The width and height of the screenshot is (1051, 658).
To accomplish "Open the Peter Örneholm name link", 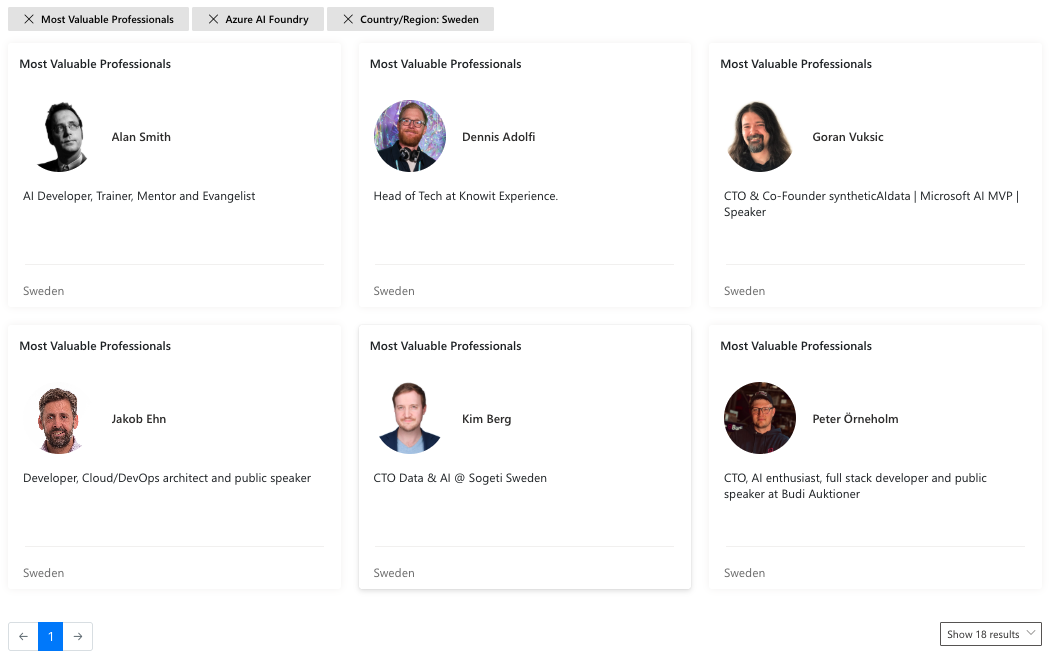I will coord(855,419).
